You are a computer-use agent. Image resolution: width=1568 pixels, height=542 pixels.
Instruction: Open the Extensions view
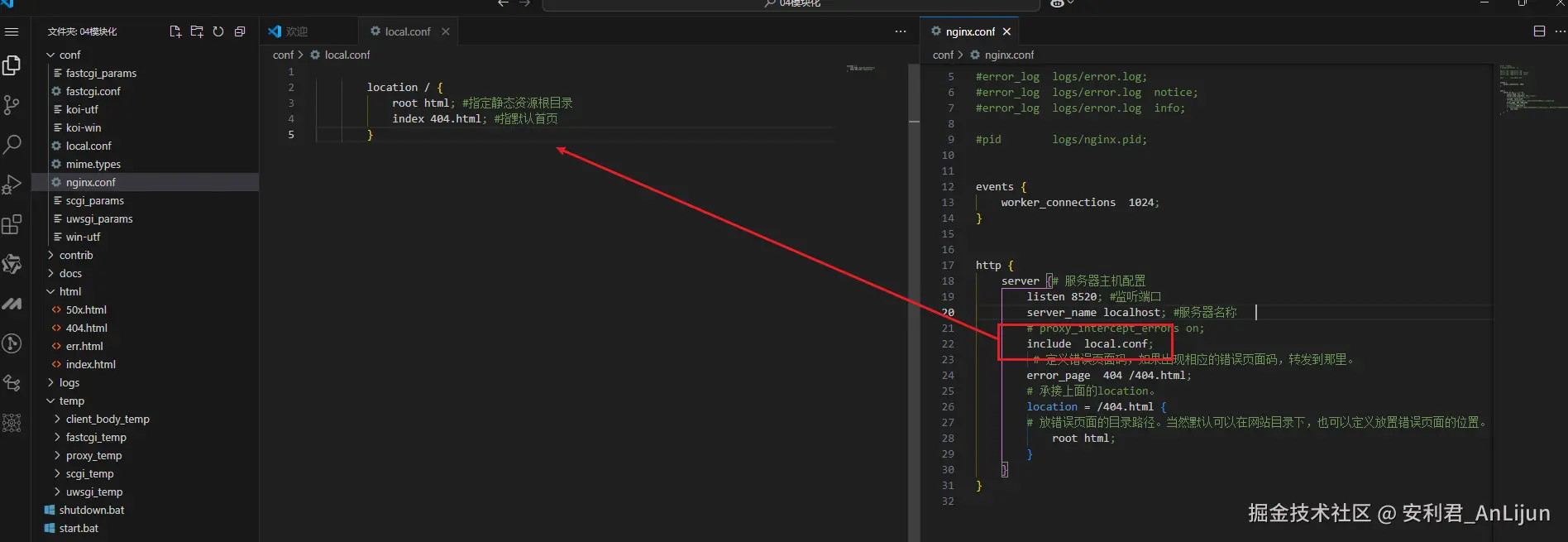pos(12,223)
